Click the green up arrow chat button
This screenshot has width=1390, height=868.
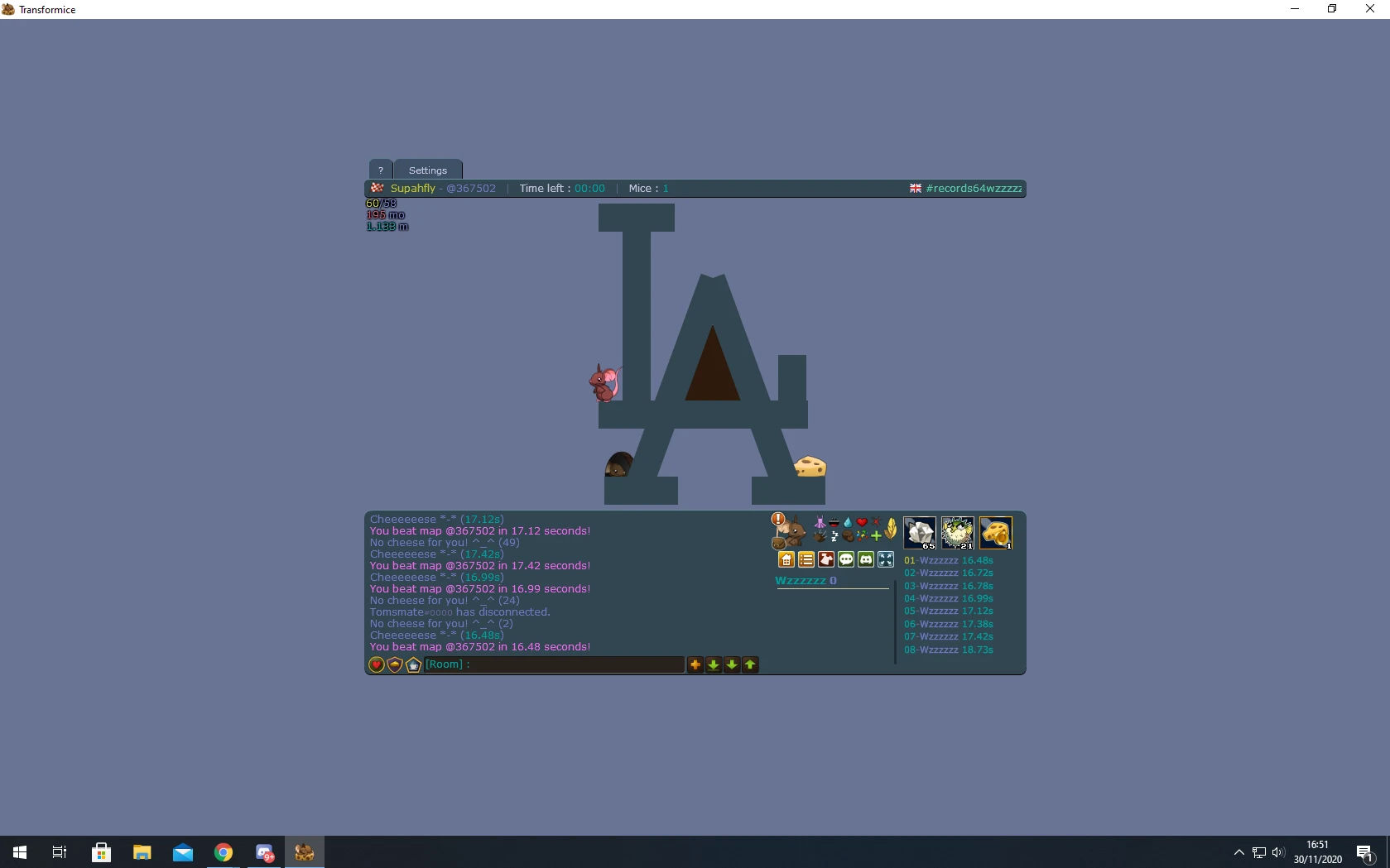click(x=750, y=664)
